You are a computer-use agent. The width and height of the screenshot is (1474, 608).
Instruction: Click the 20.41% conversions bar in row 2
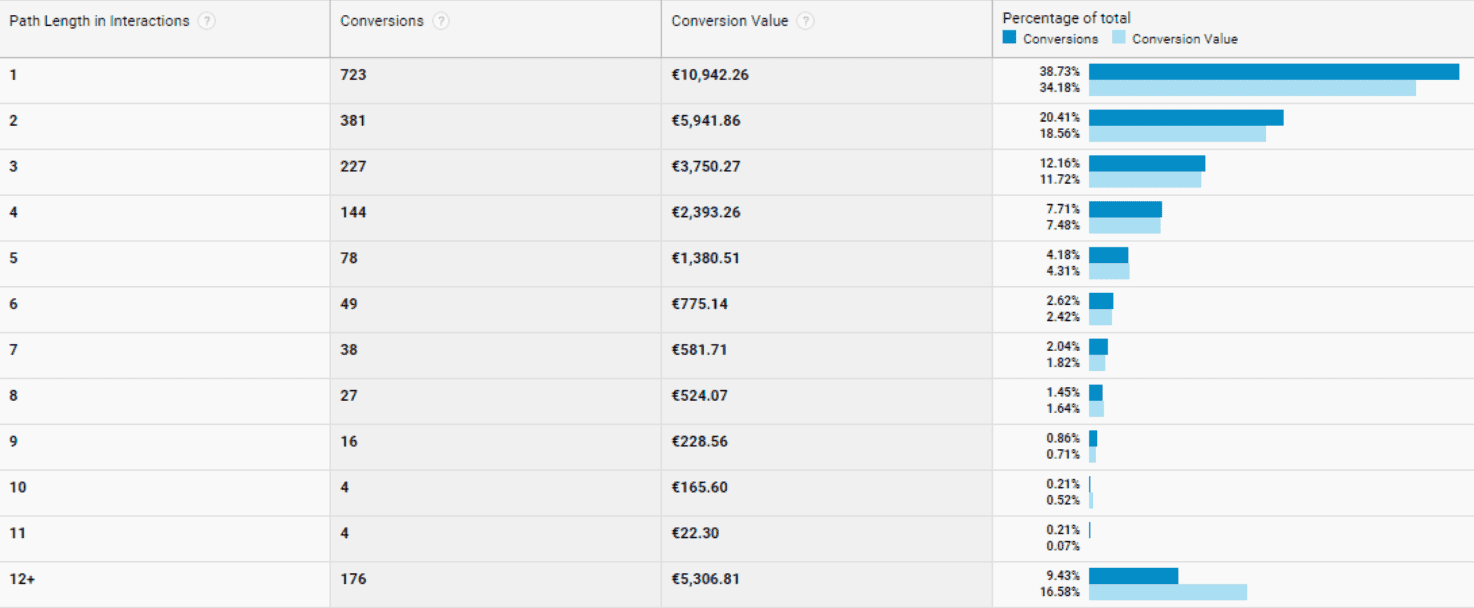(1186, 118)
